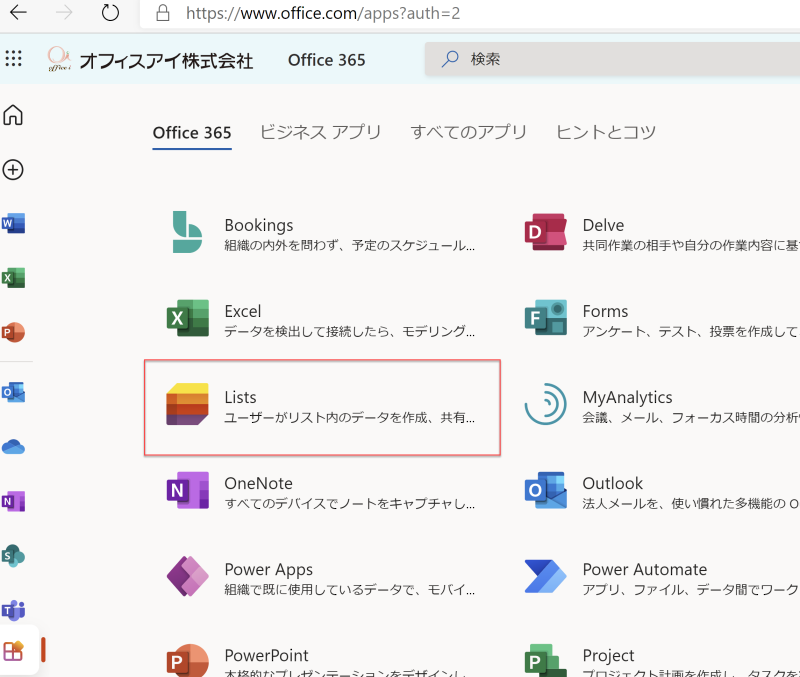The width and height of the screenshot is (800, 677).
Task: Click the Office 365 header title
Action: point(327,60)
